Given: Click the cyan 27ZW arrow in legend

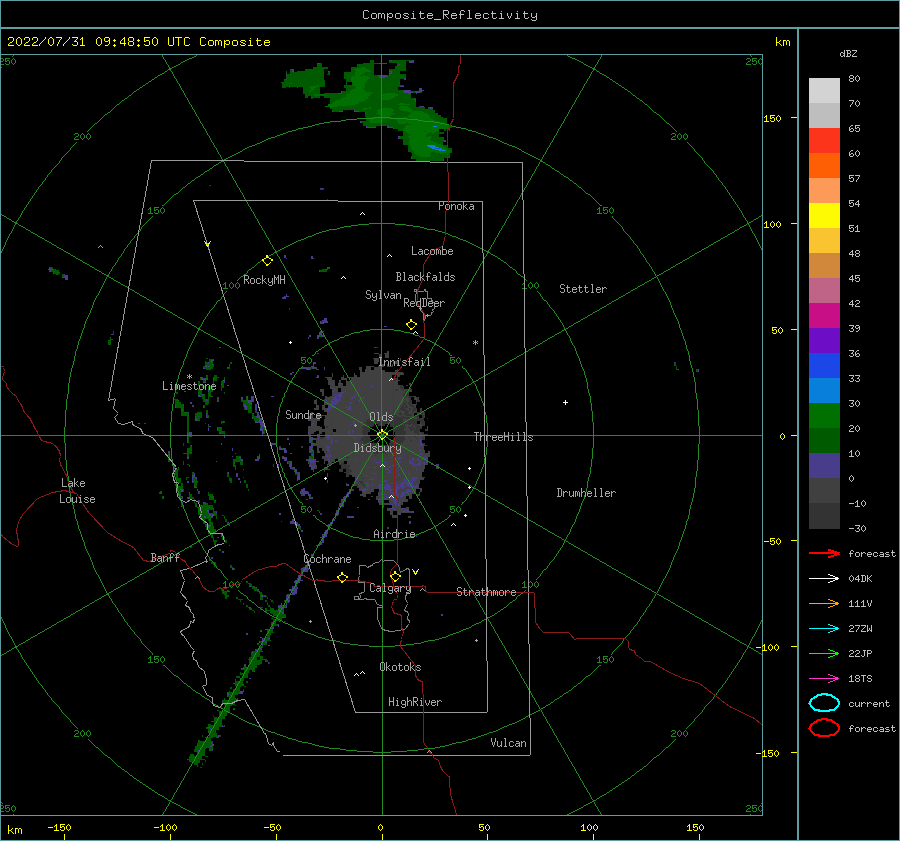Looking at the screenshot, I should pos(824,629).
